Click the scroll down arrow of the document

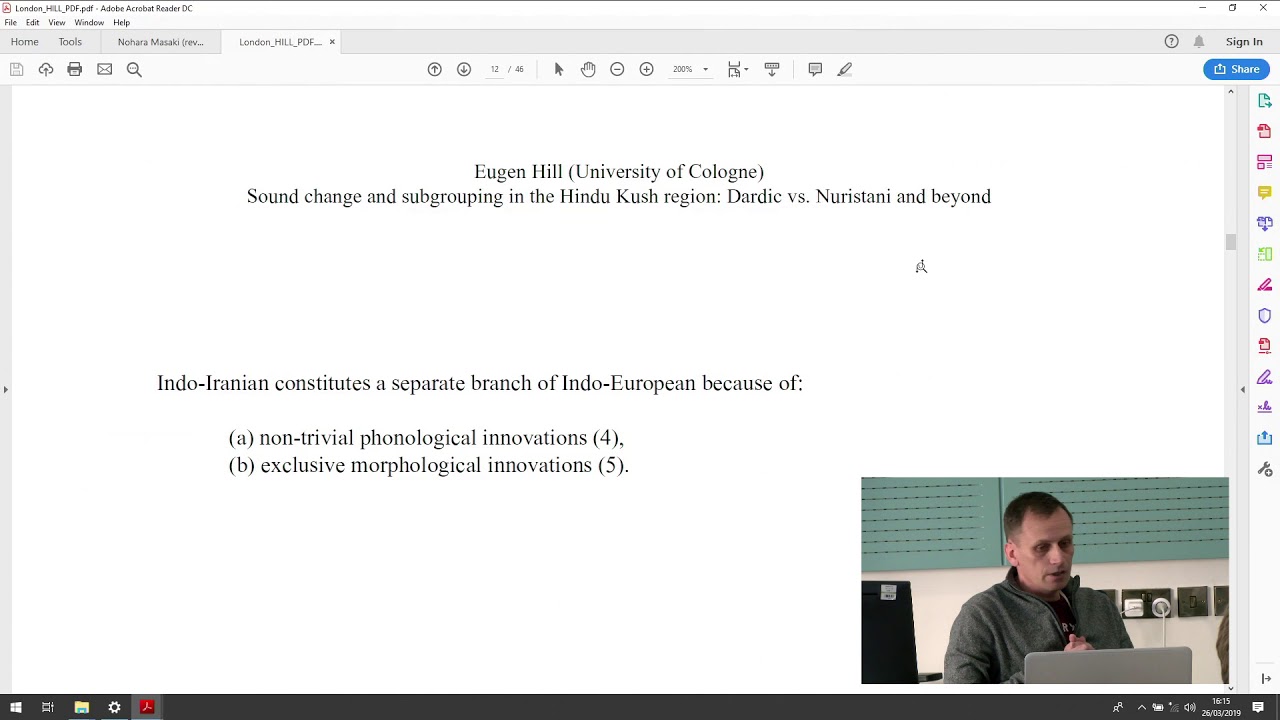point(1231,688)
